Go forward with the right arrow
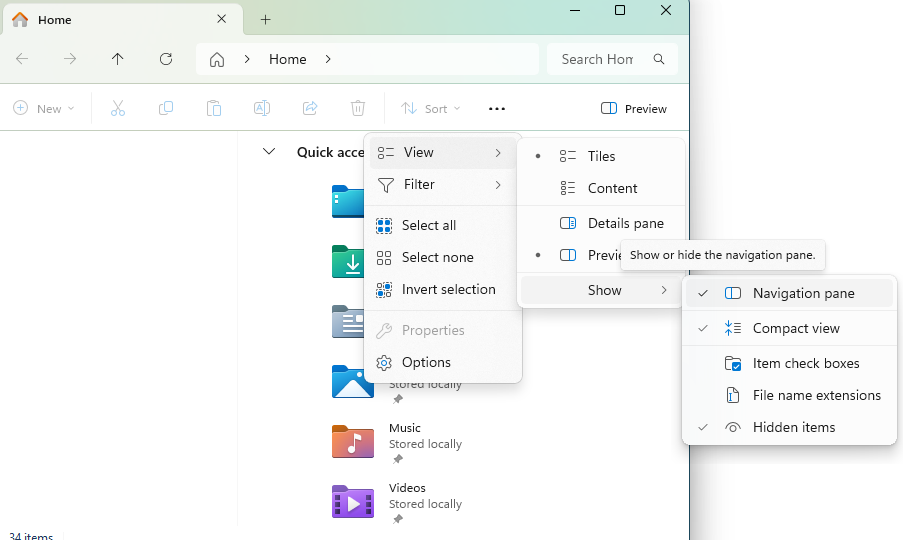 pos(70,59)
